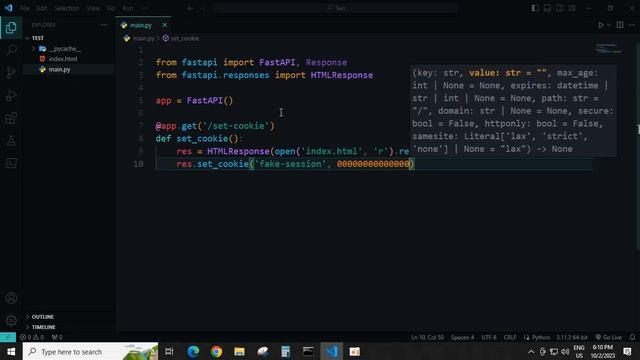This screenshot has height=360, width=640.
Task: Open the Selection menu
Action: (x=67, y=8)
